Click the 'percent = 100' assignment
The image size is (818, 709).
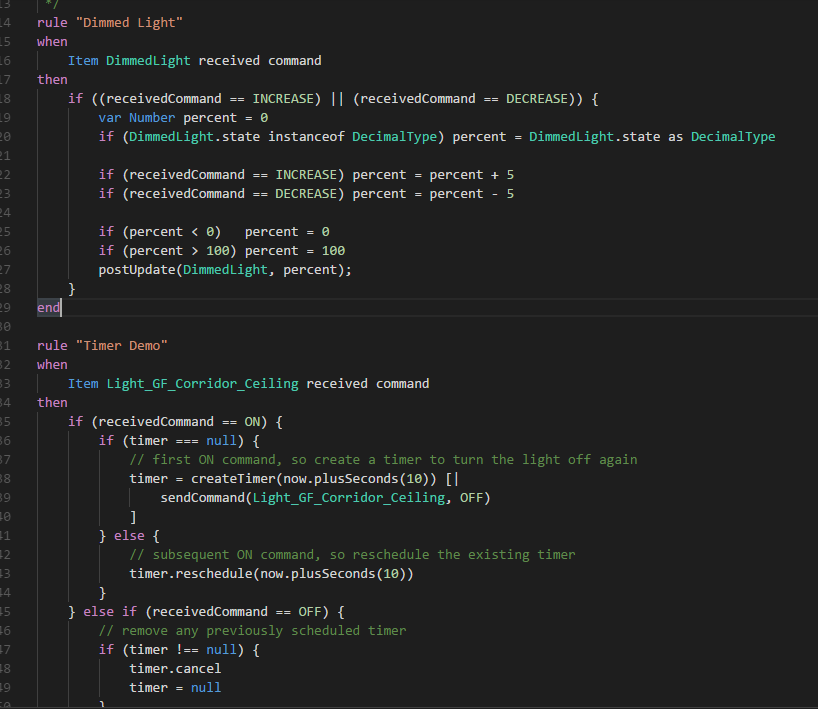(x=295, y=251)
